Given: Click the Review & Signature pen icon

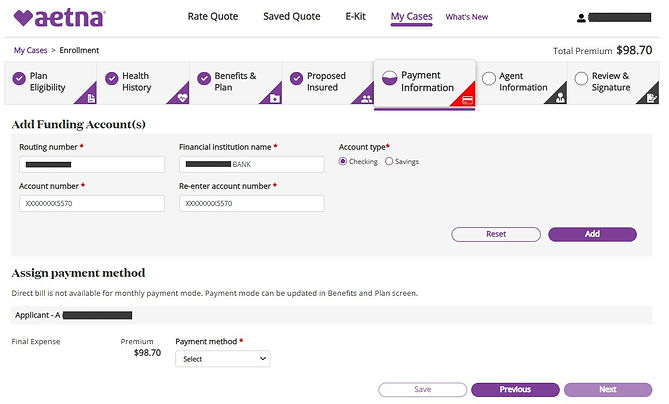Looking at the screenshot, I should click(651, 98).
